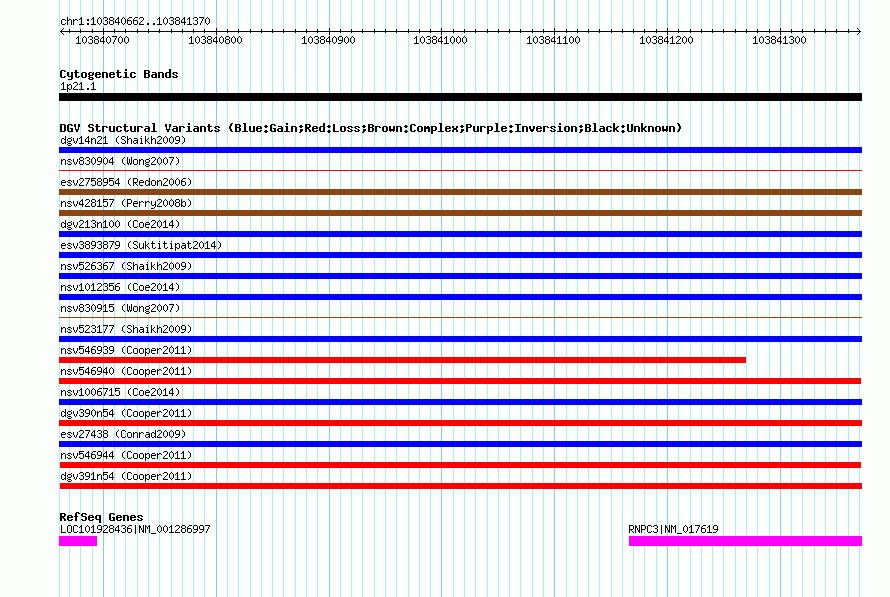The height and width of the screenshot is (597, 890).
Task: Select blue bar under esv27438
Action: 460,444
